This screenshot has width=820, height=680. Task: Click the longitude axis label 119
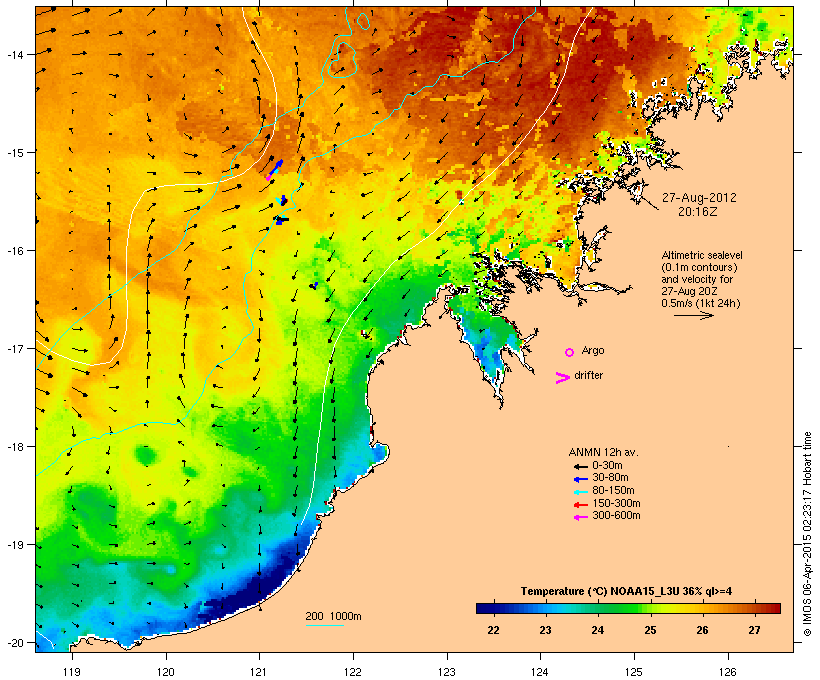point(72,672)
